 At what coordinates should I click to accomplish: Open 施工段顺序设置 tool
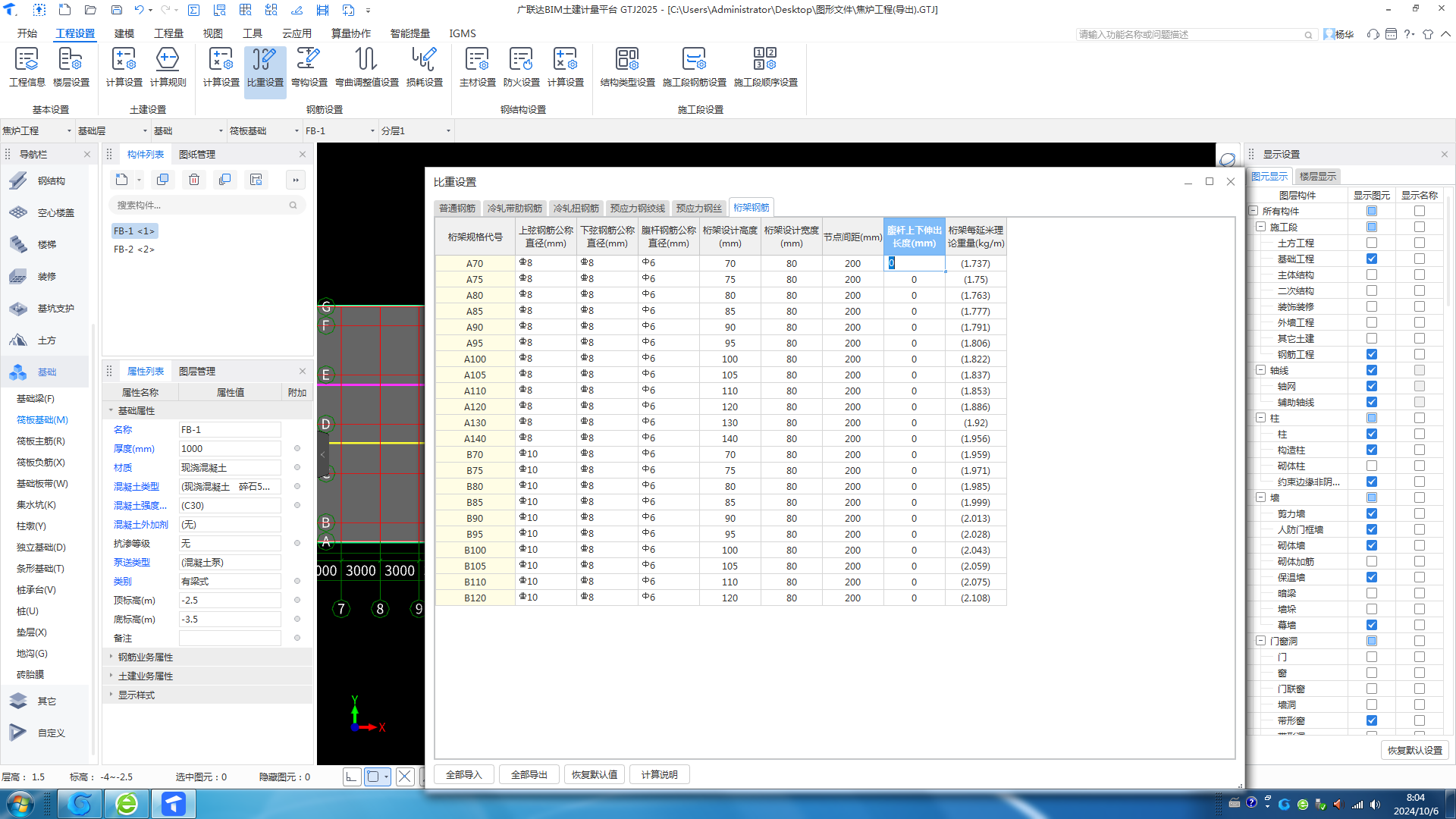[x=765, y=67]
